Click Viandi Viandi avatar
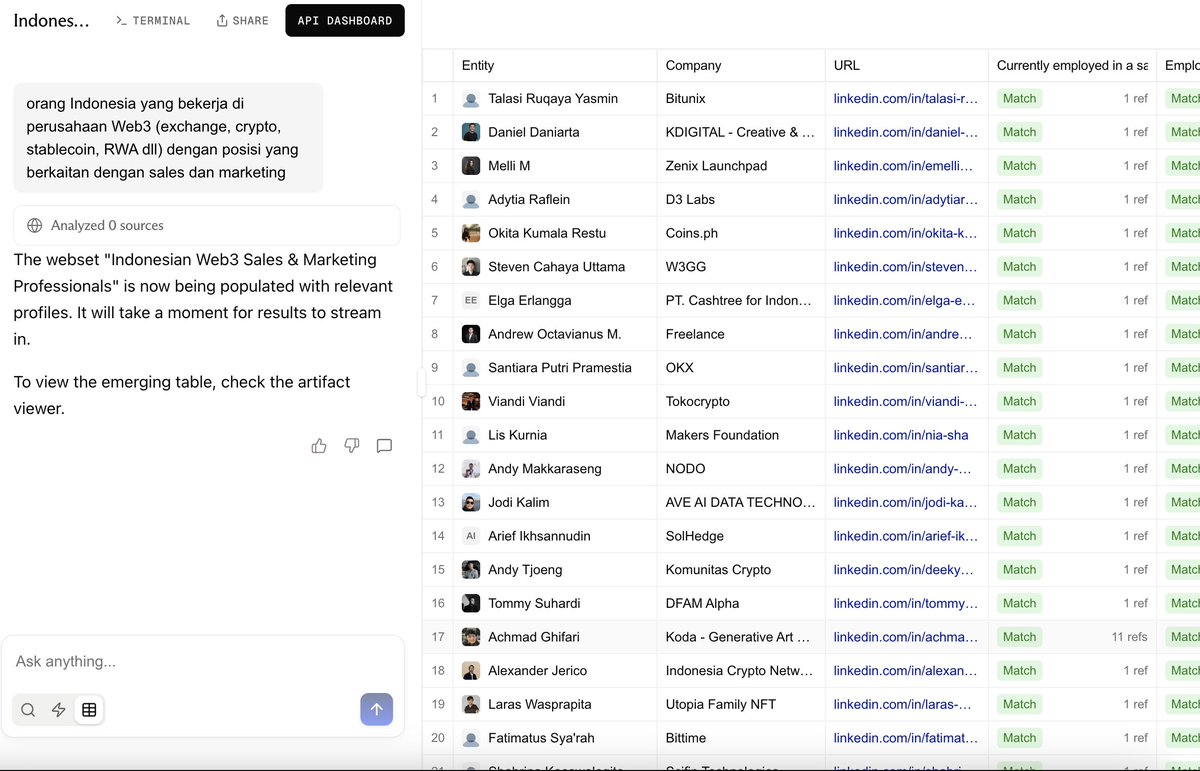The width and height of the screenshot is (1200, 771). pos(471,401)
